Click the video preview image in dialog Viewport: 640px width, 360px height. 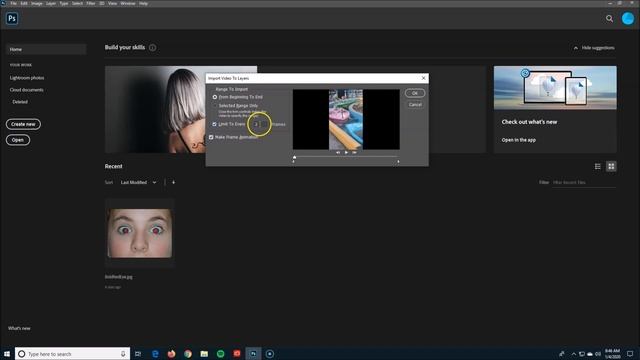pos(346,119)
